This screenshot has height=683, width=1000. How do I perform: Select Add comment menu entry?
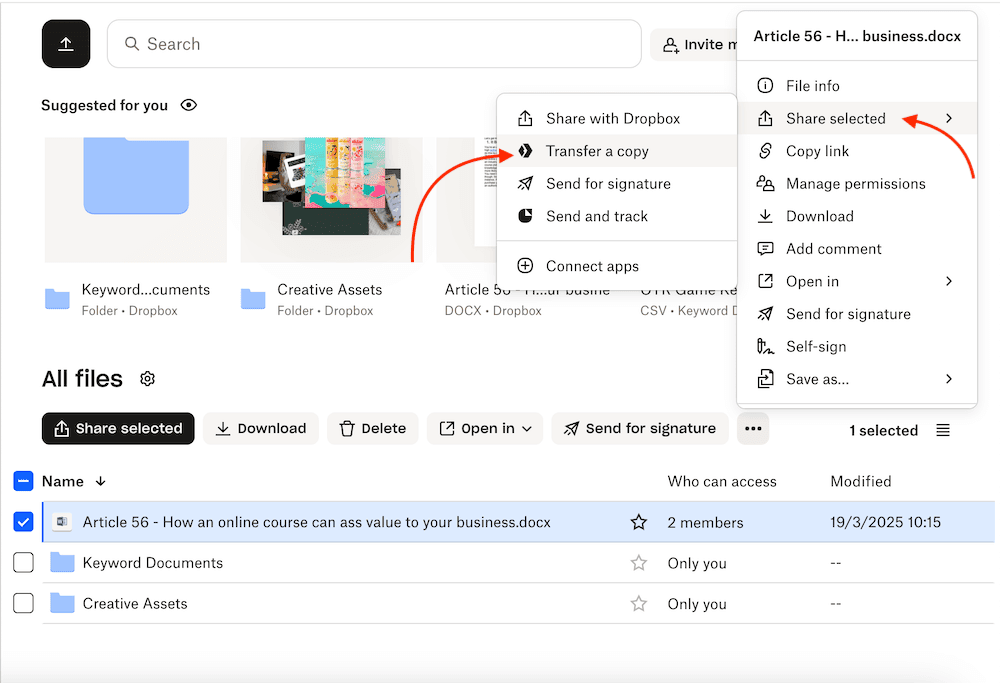pyautogui.click(x=857, y=249)
